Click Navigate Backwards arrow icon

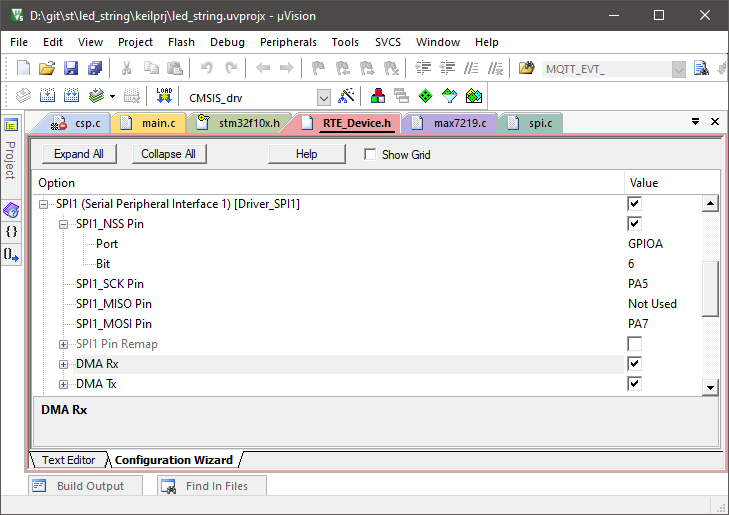(263, 68)
